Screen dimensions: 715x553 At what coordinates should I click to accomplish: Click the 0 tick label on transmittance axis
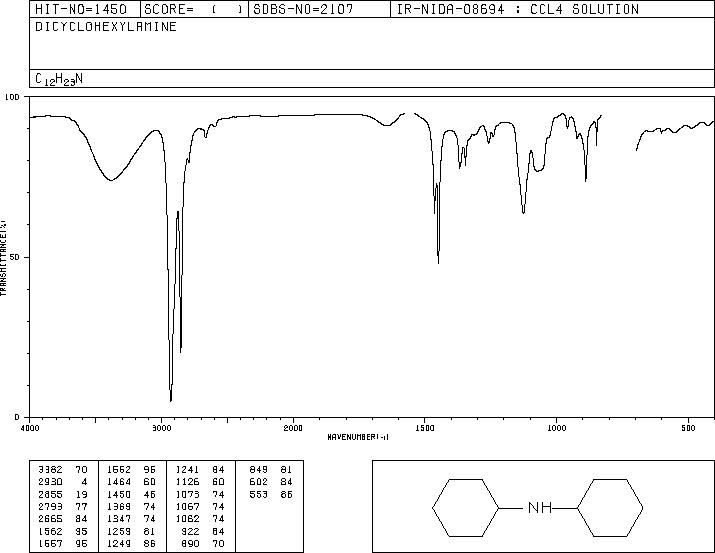17,417
